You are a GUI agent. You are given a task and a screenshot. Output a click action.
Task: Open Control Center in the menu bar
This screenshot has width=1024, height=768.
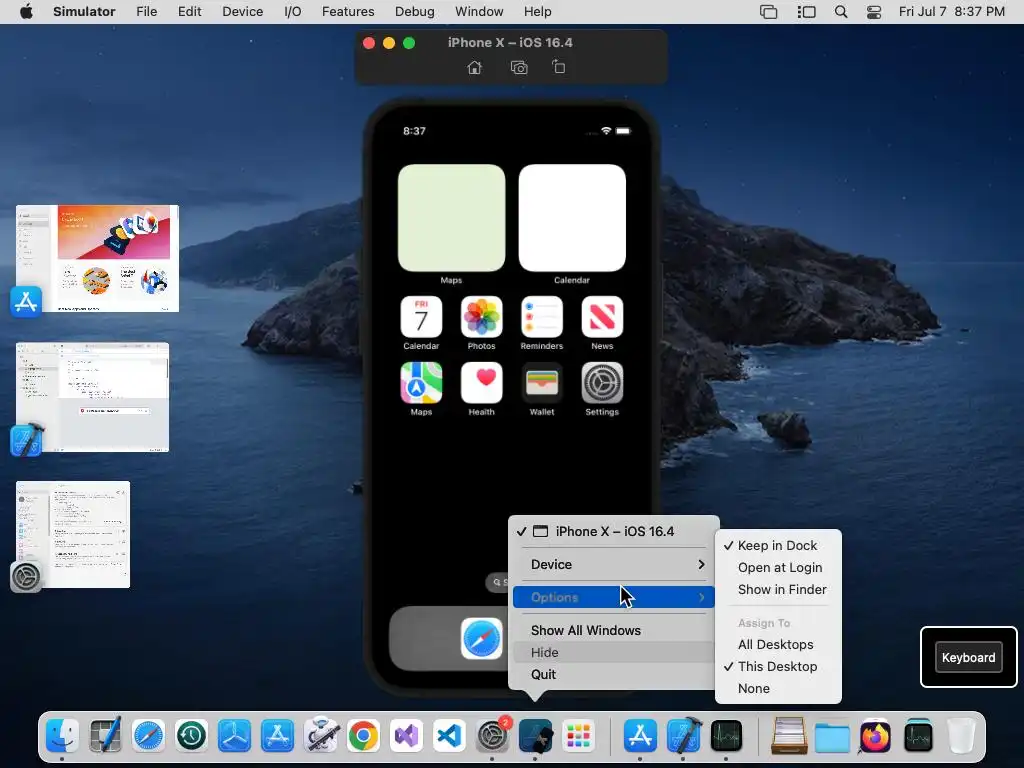point(874,12)
